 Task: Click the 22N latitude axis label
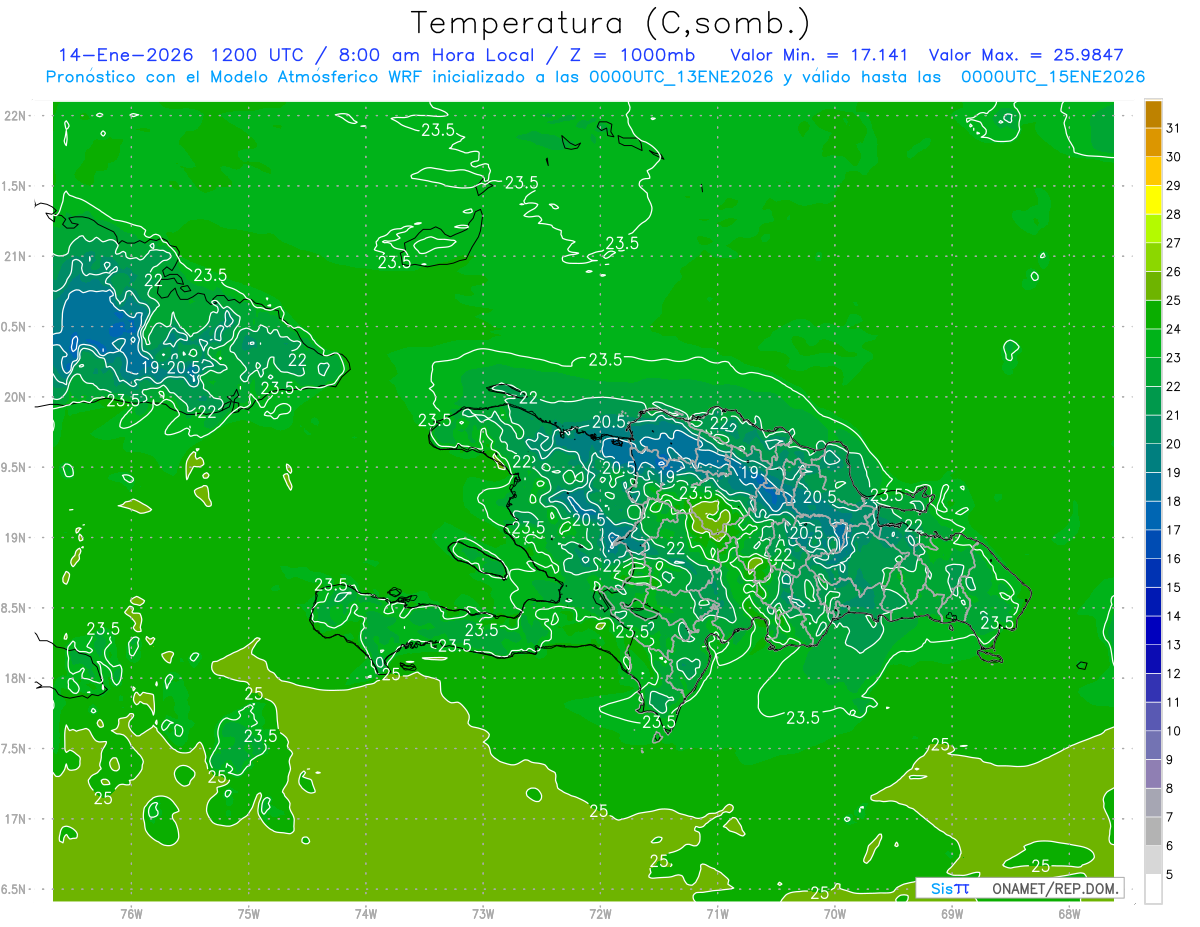pyautogui.click(x=16, y=116)
